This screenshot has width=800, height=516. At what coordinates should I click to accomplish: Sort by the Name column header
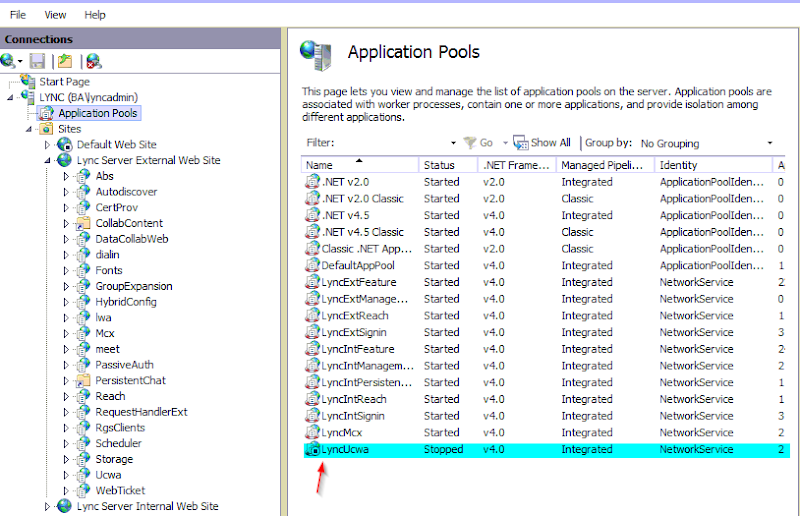point(360,165)
